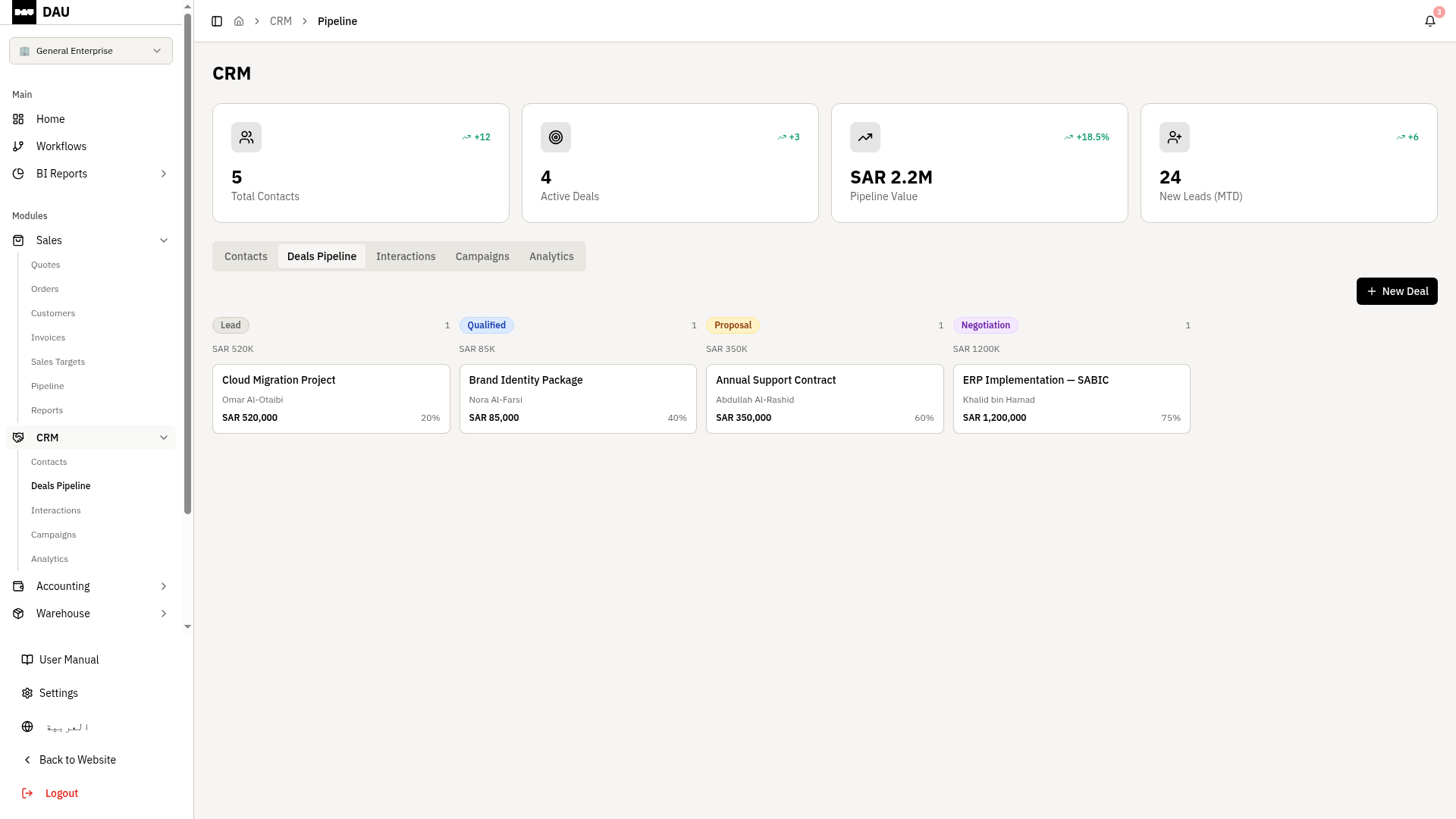
Task: Collapse the Sales module menu
Action: point(91,240)
